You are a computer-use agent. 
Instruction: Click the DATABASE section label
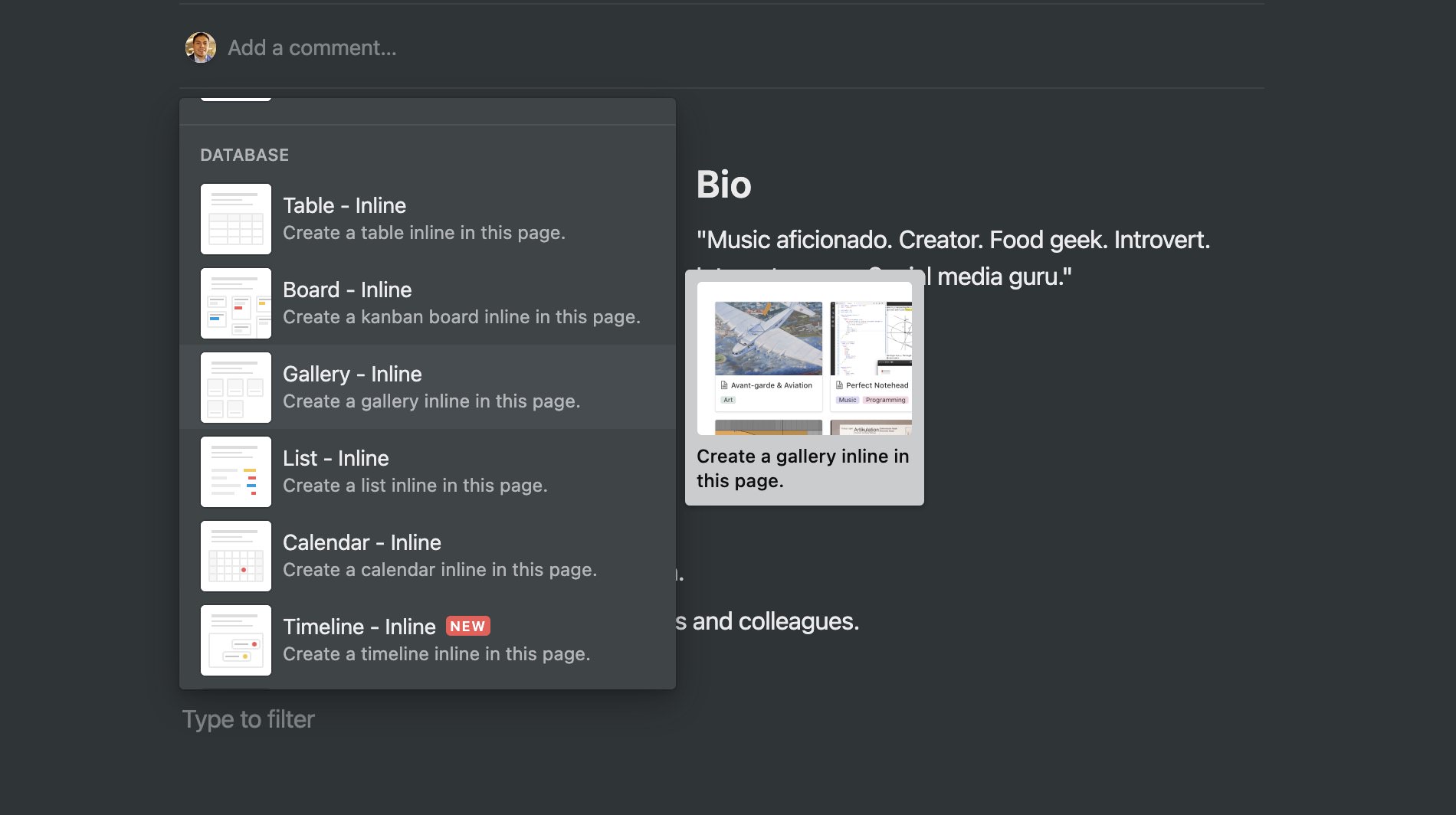coord(244,155)
